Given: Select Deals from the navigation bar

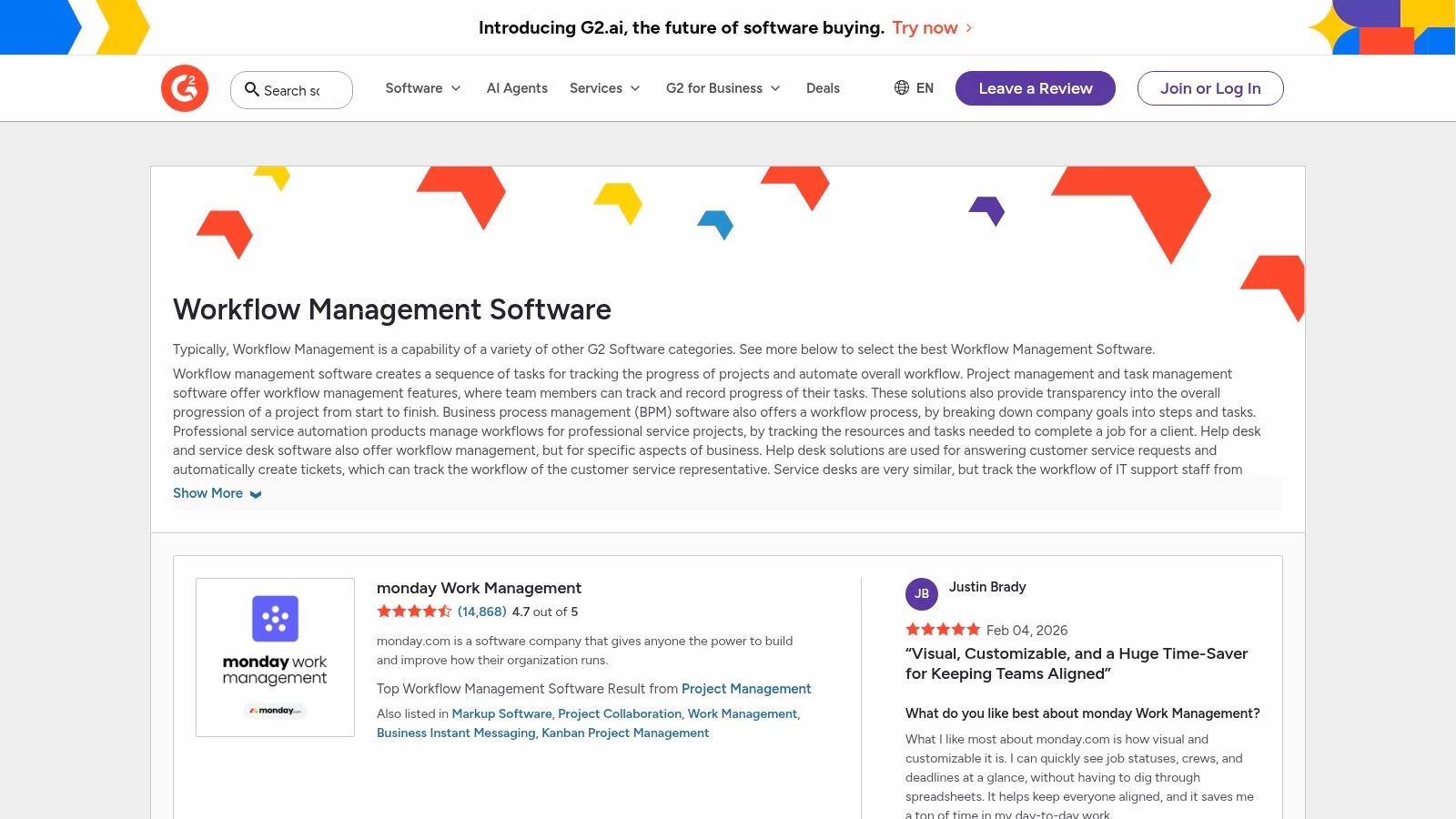Looking at the screenshot, I should point(823,88).
